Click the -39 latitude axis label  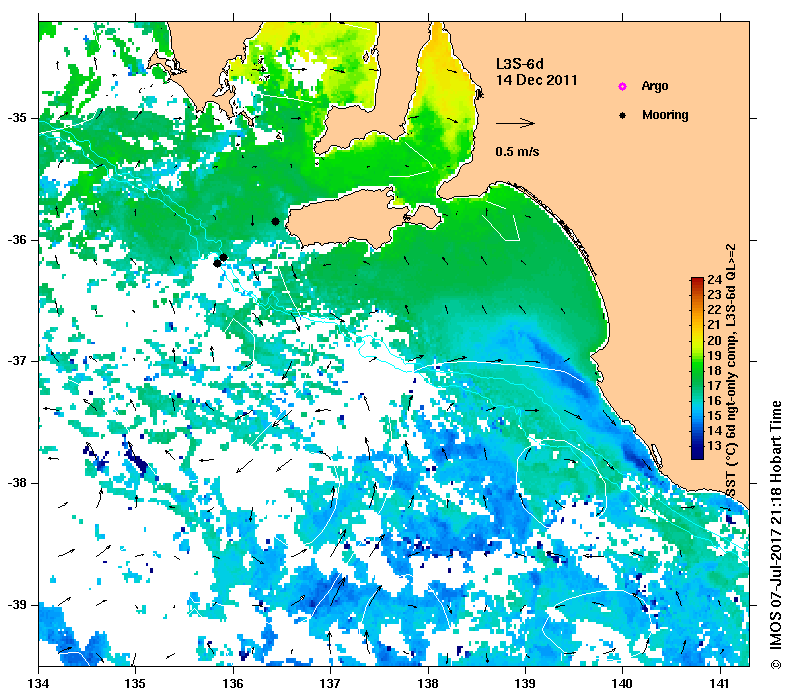tap(18, 604)
